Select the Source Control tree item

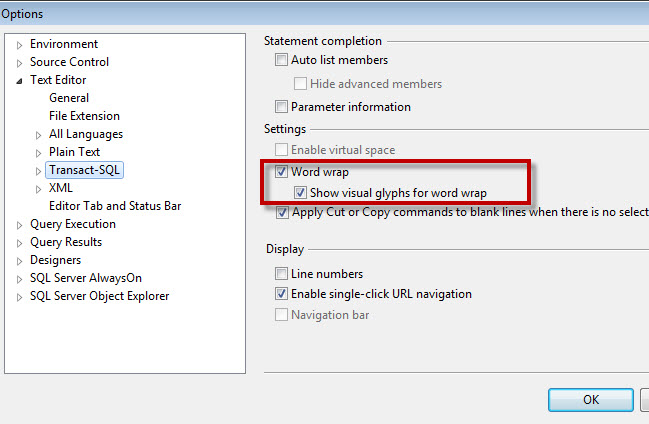69,62
